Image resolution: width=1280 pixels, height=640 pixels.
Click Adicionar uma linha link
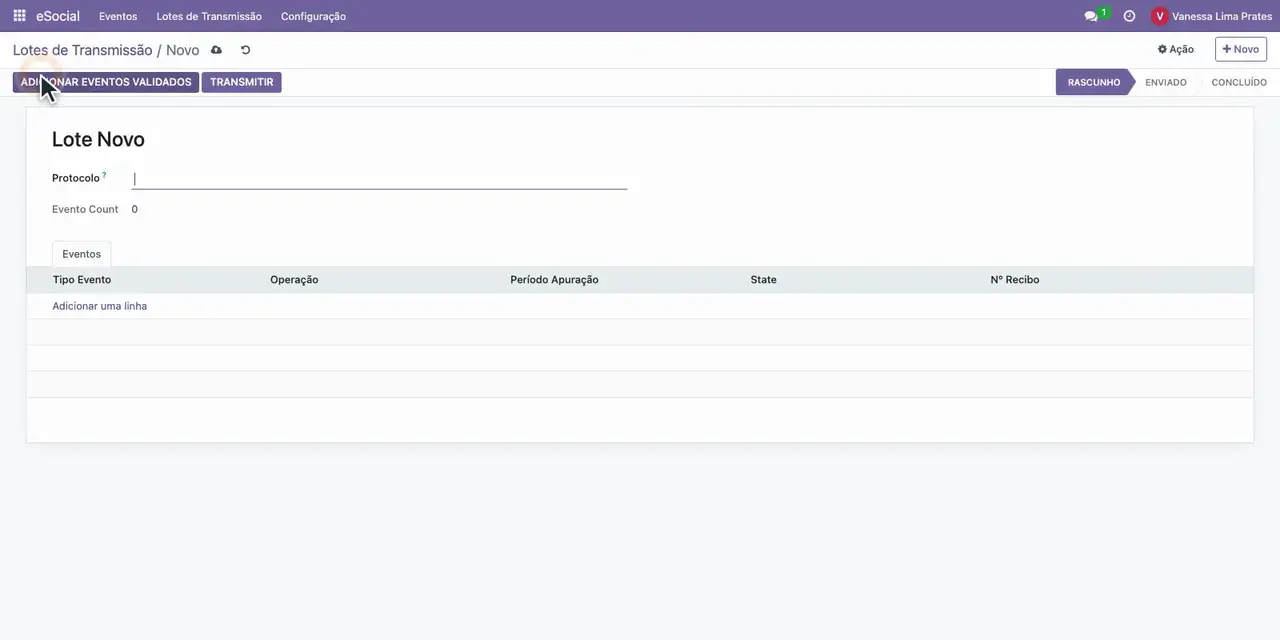coord(99,306)
